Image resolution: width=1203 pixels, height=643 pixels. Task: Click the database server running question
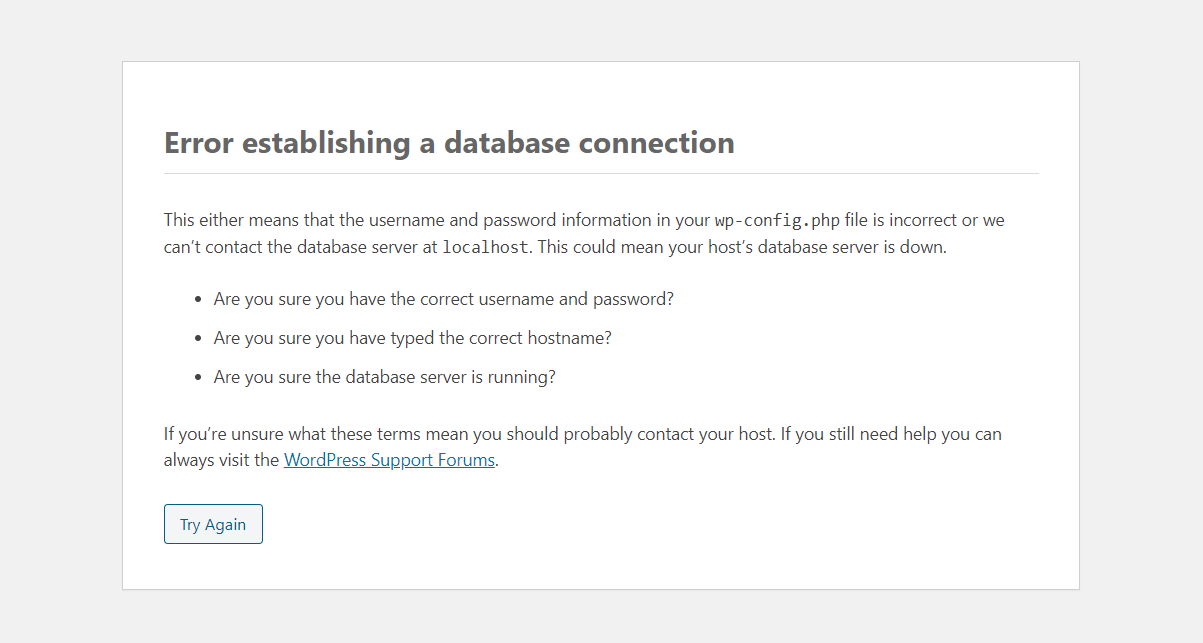384,377
